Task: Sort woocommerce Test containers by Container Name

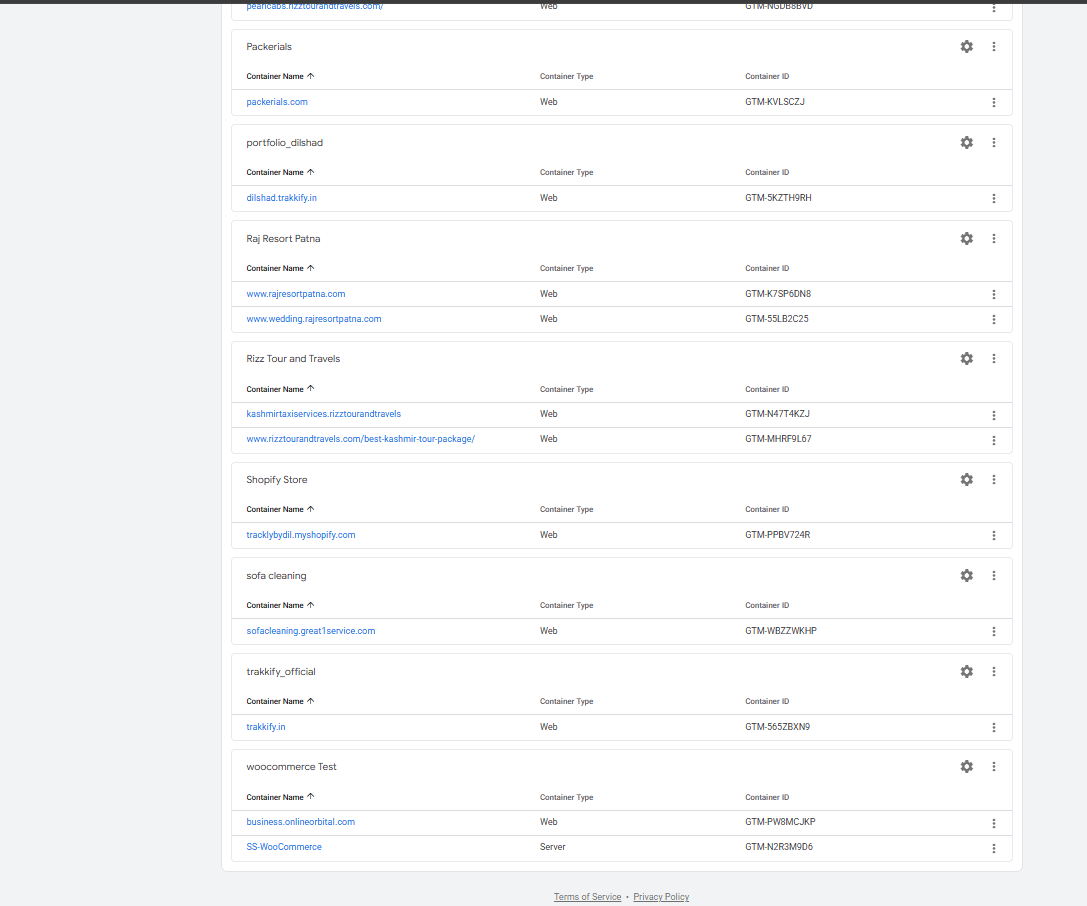Action: (280, 796)
